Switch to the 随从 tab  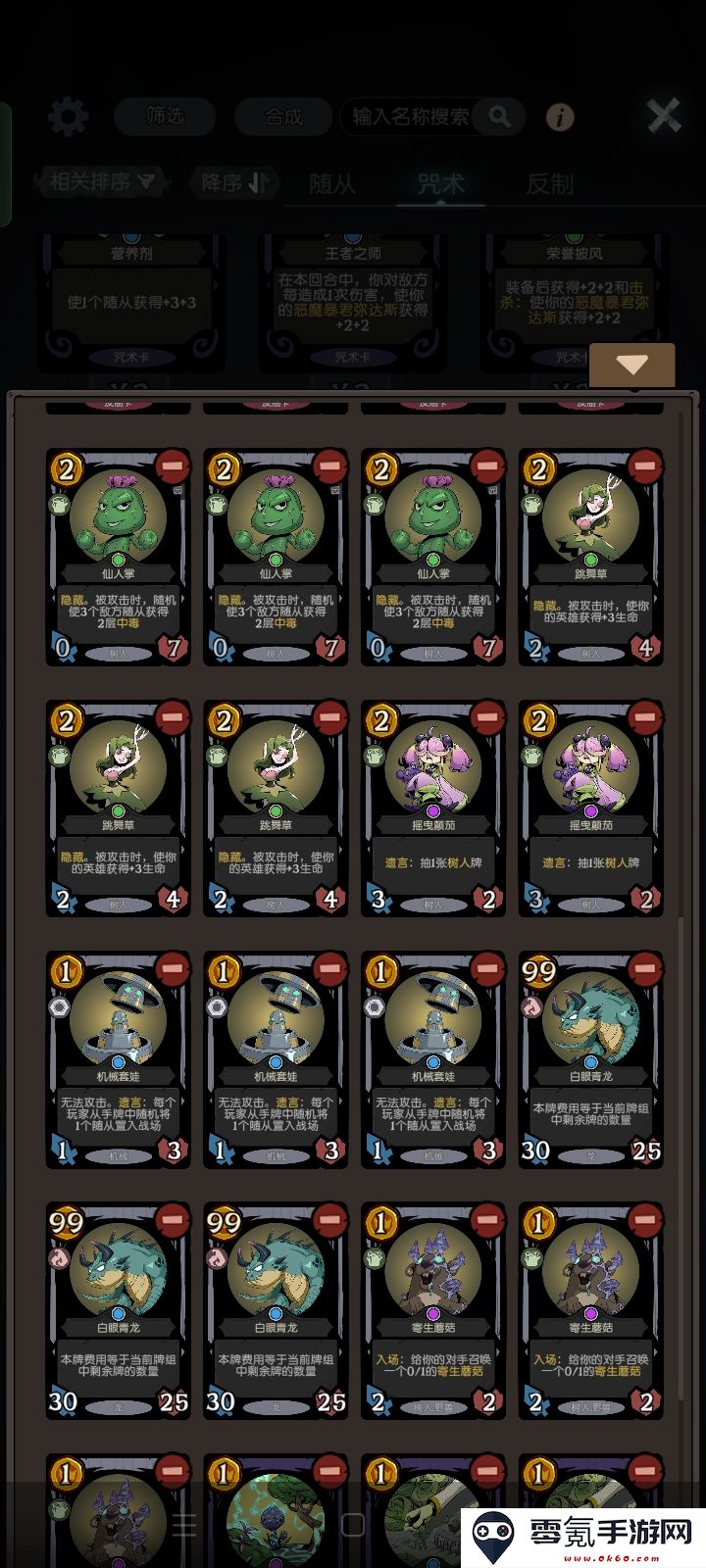332,183
